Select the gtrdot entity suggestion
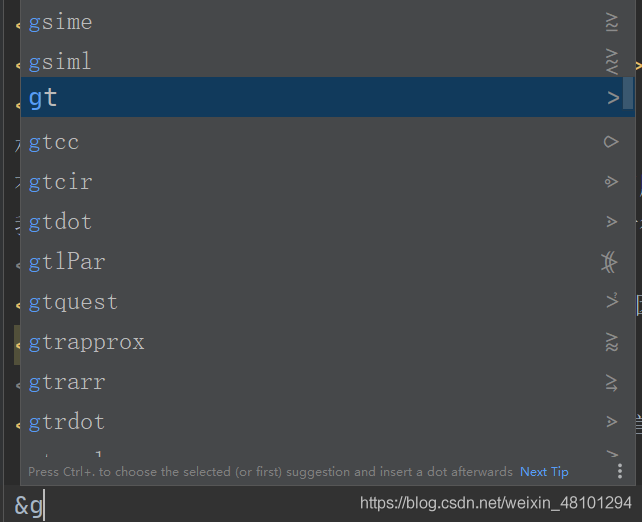 (x=328, y=422)
